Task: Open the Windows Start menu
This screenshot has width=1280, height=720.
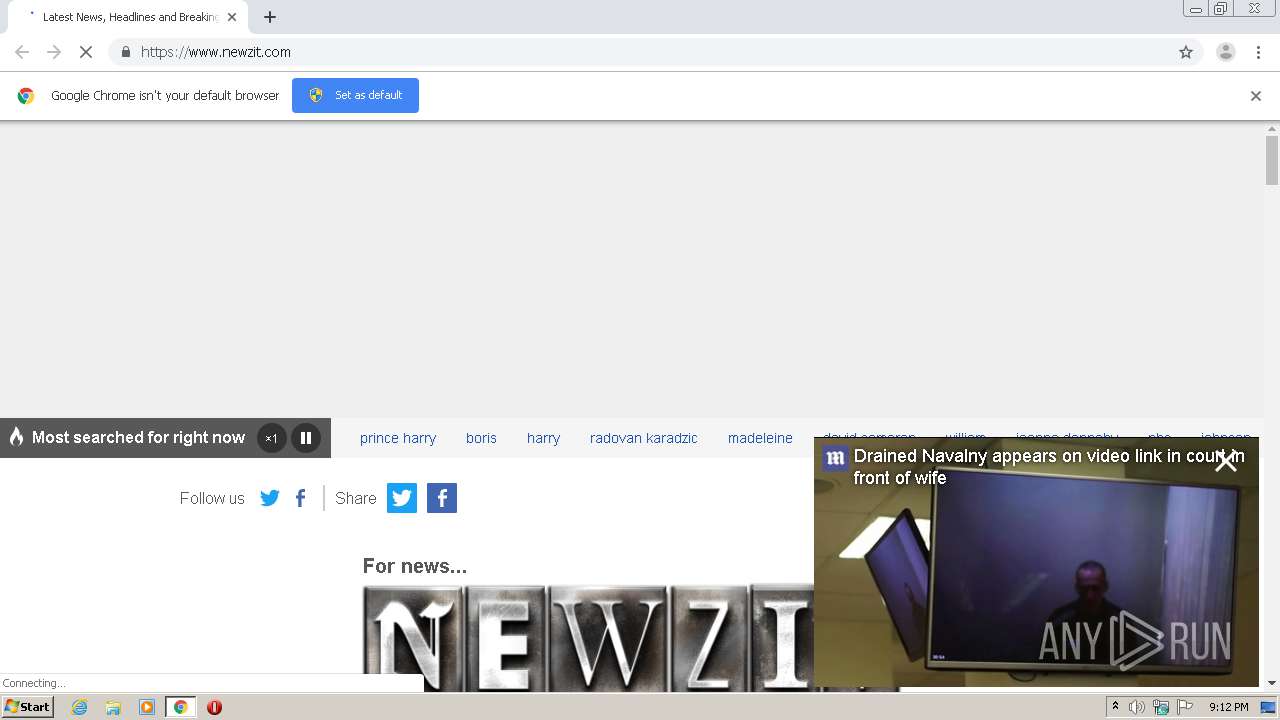Action: coord(27,707)
